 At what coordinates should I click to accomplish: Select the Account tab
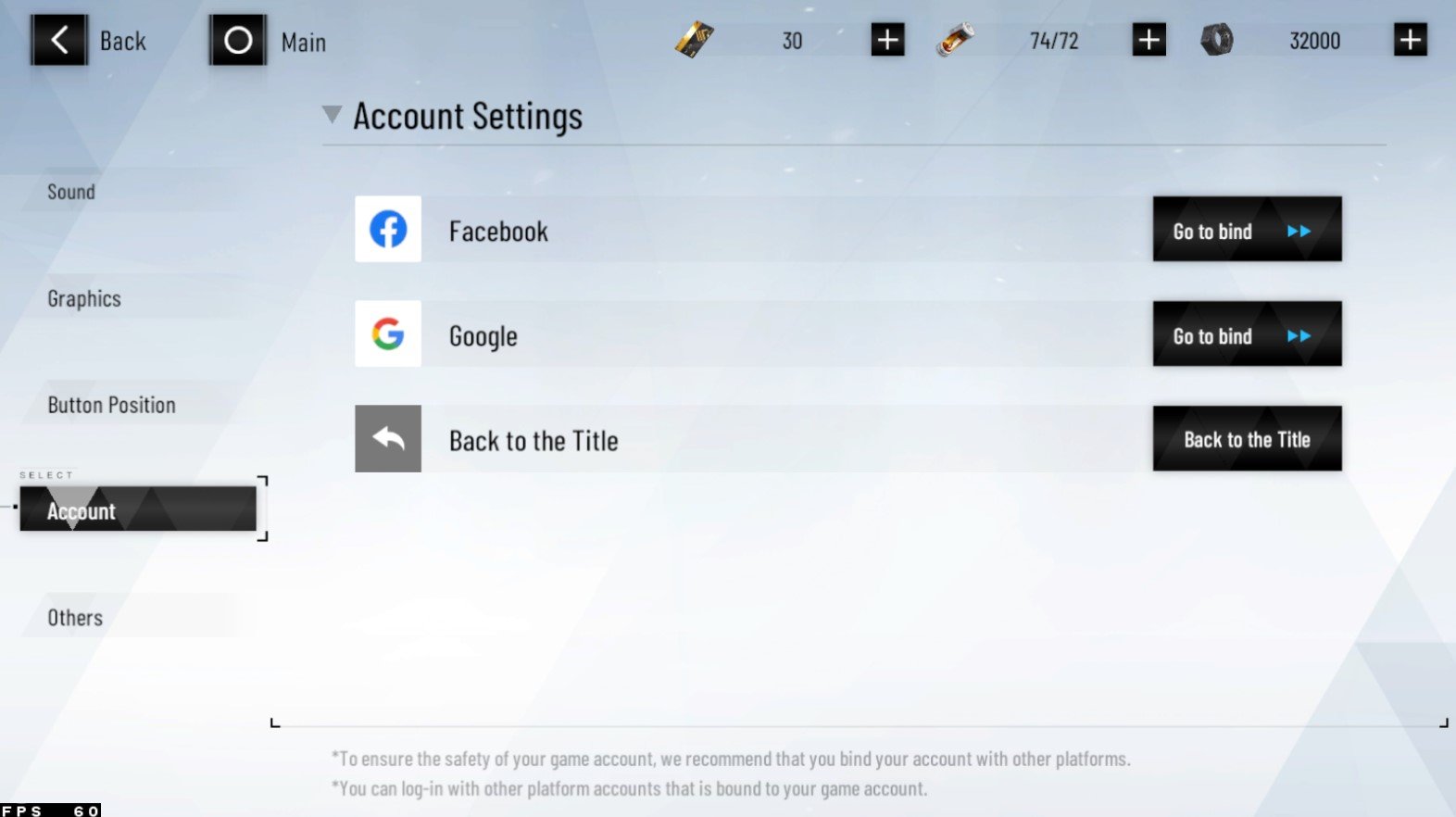pos(138,509)
